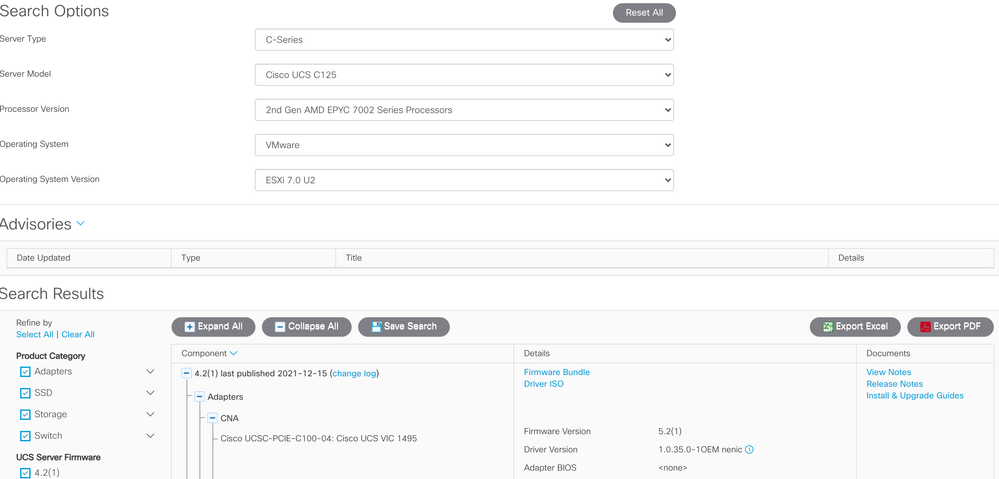
Task: Expand the Adapters filter chevron
Action: (x=150, y=371)
